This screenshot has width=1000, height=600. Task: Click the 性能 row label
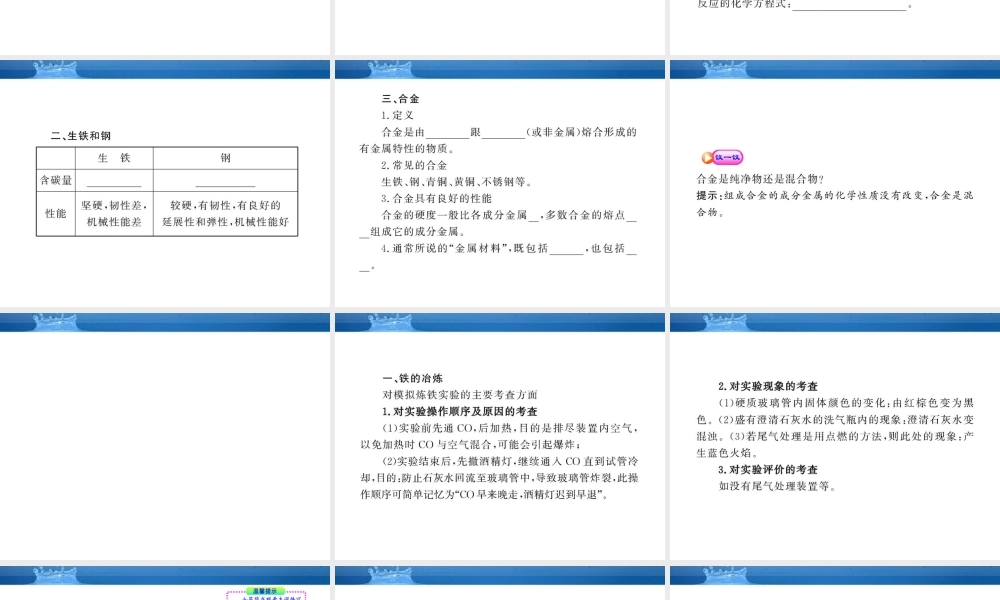coord(56,214)
